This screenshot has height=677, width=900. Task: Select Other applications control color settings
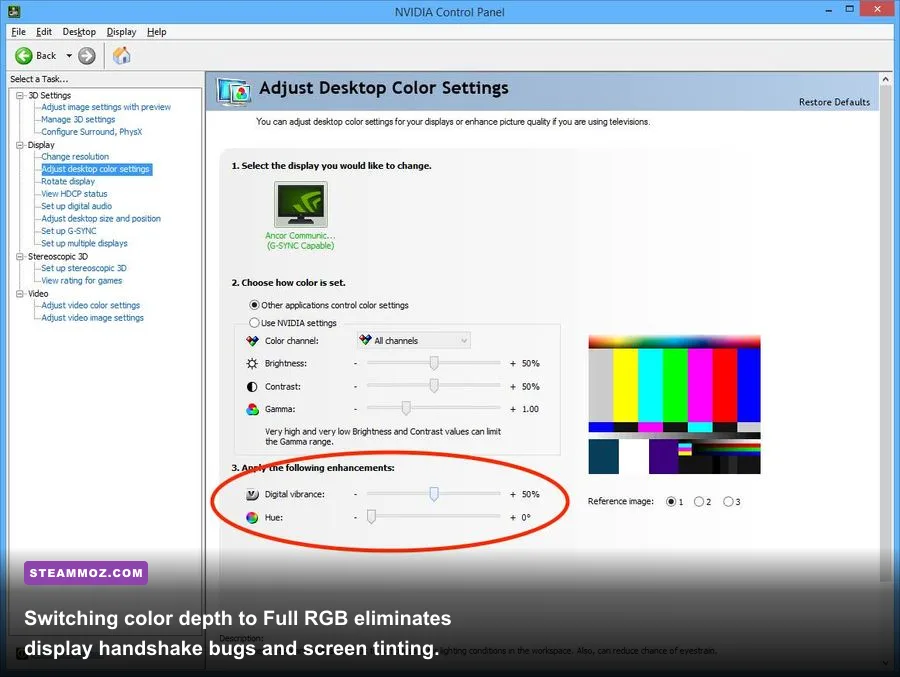(x=254, y=305)
